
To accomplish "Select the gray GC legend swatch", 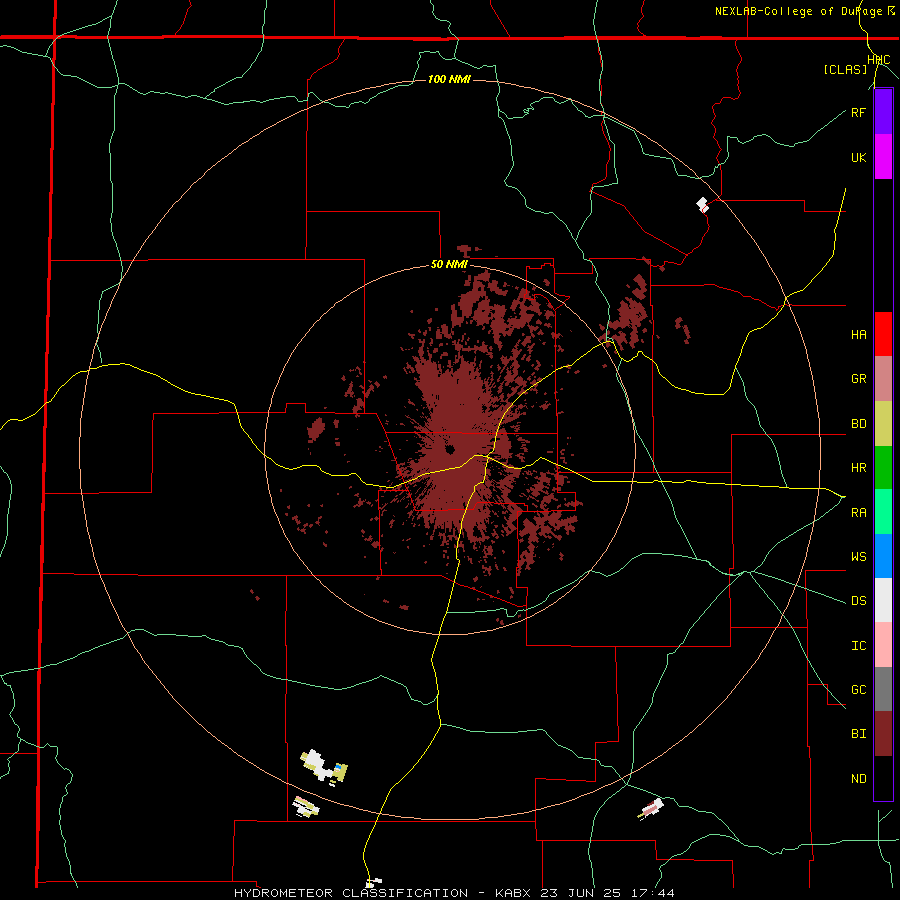I will (x=883, y=689).
